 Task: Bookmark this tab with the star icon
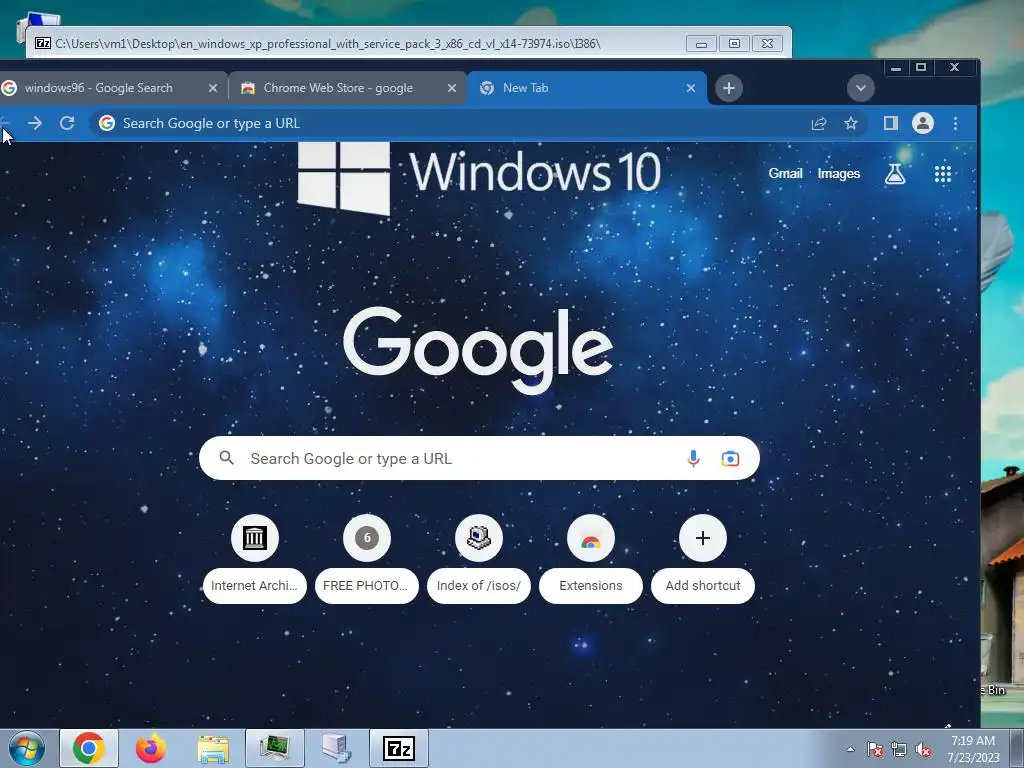850,123
